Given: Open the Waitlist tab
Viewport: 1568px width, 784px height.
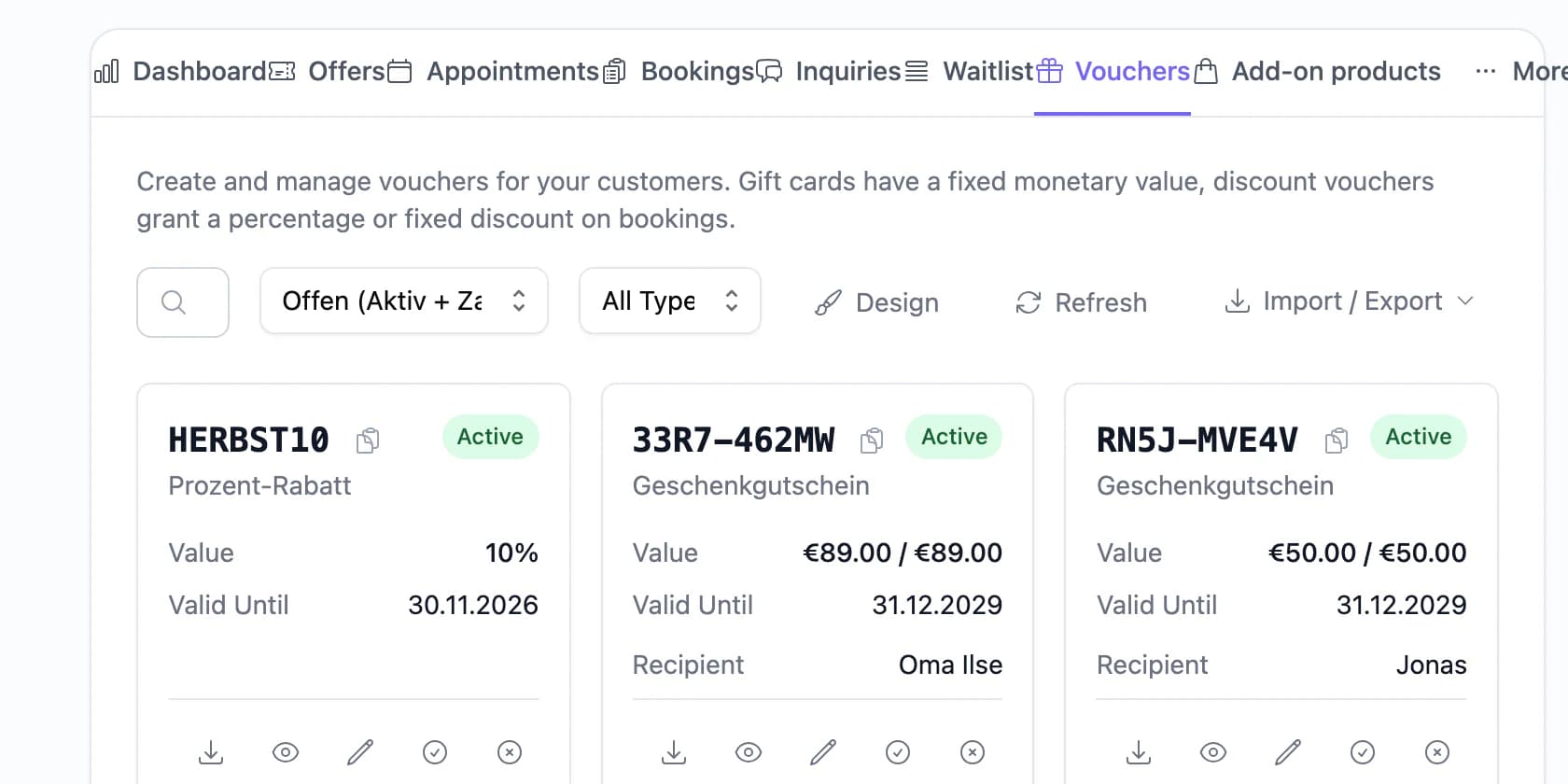Looking at the screenshot, I should pos(969,72).
